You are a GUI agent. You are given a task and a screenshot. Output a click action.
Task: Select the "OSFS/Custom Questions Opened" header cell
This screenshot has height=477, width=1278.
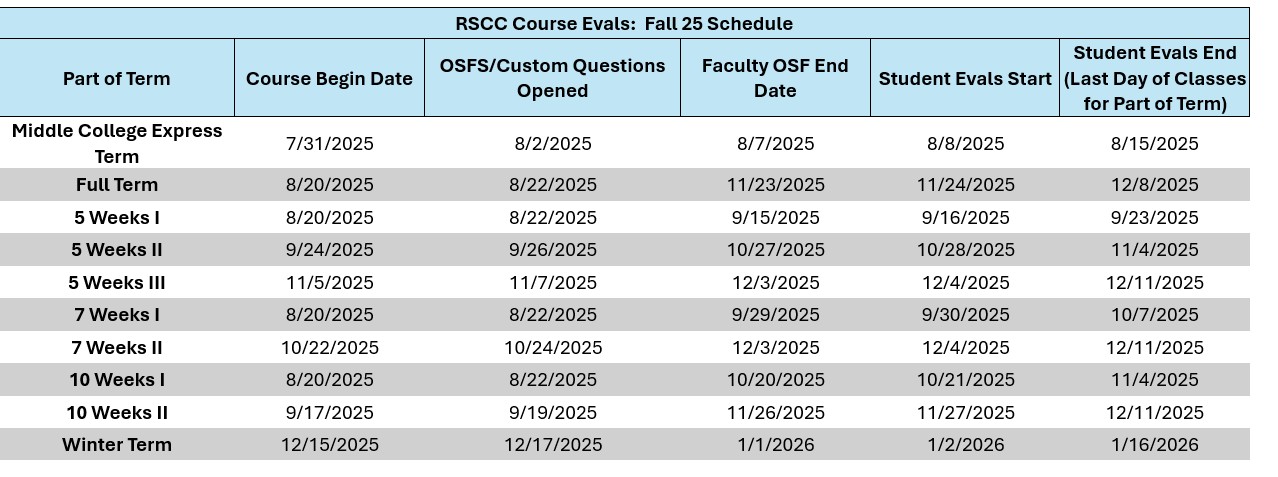[552, 78]
